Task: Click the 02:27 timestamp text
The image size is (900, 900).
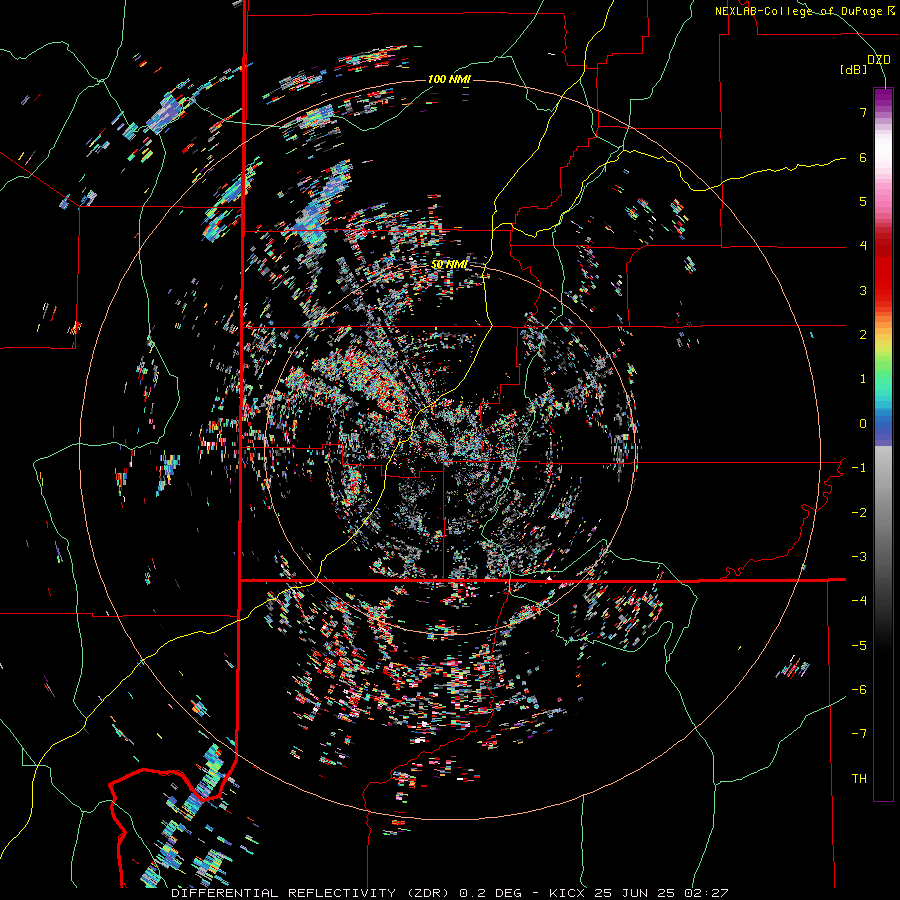Action: click(706, 893)
